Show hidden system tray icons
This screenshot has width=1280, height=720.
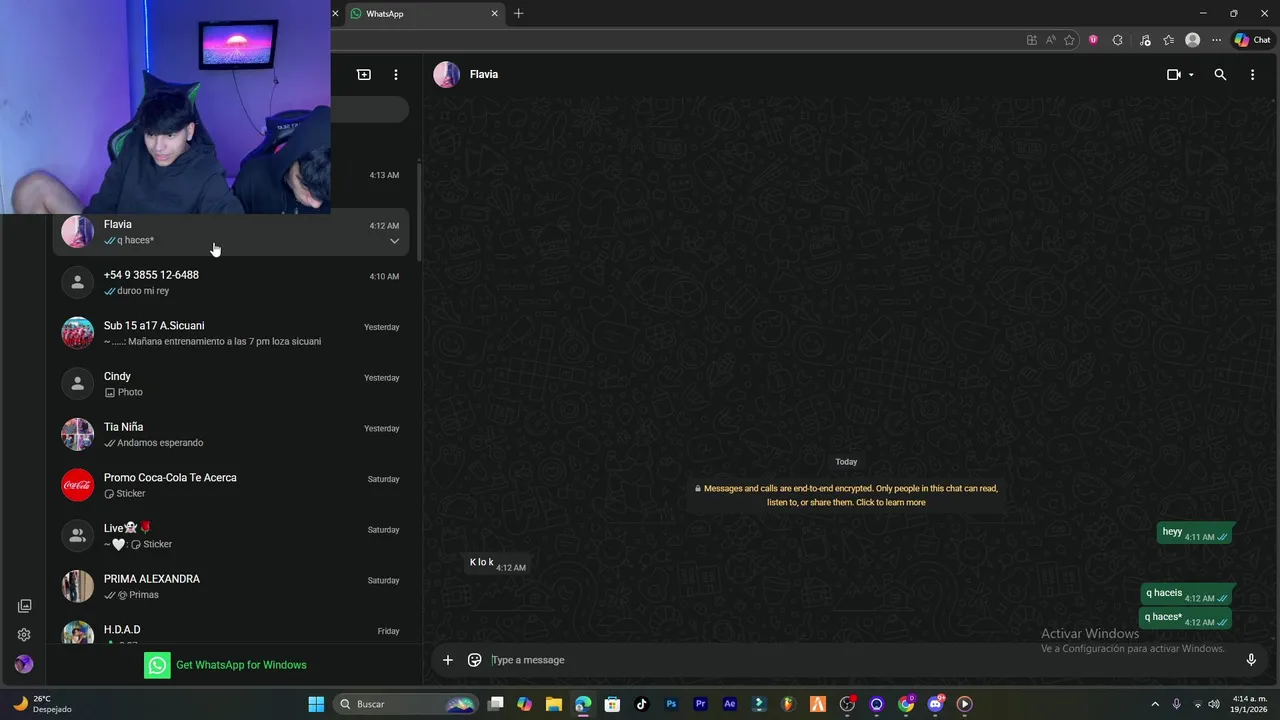(1155, 704)
